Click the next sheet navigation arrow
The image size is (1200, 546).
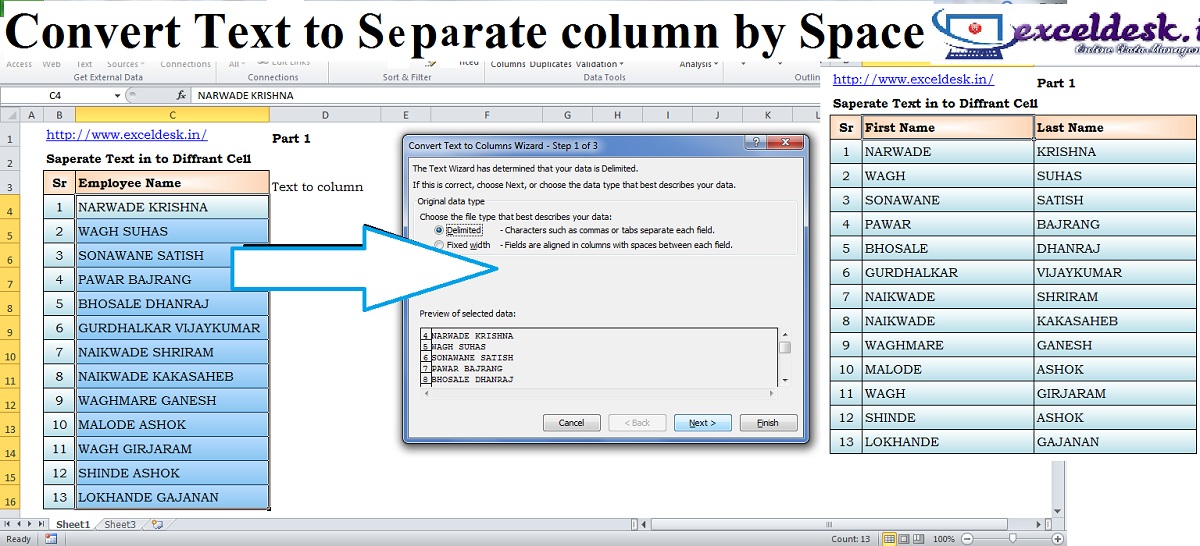point(31,524)
